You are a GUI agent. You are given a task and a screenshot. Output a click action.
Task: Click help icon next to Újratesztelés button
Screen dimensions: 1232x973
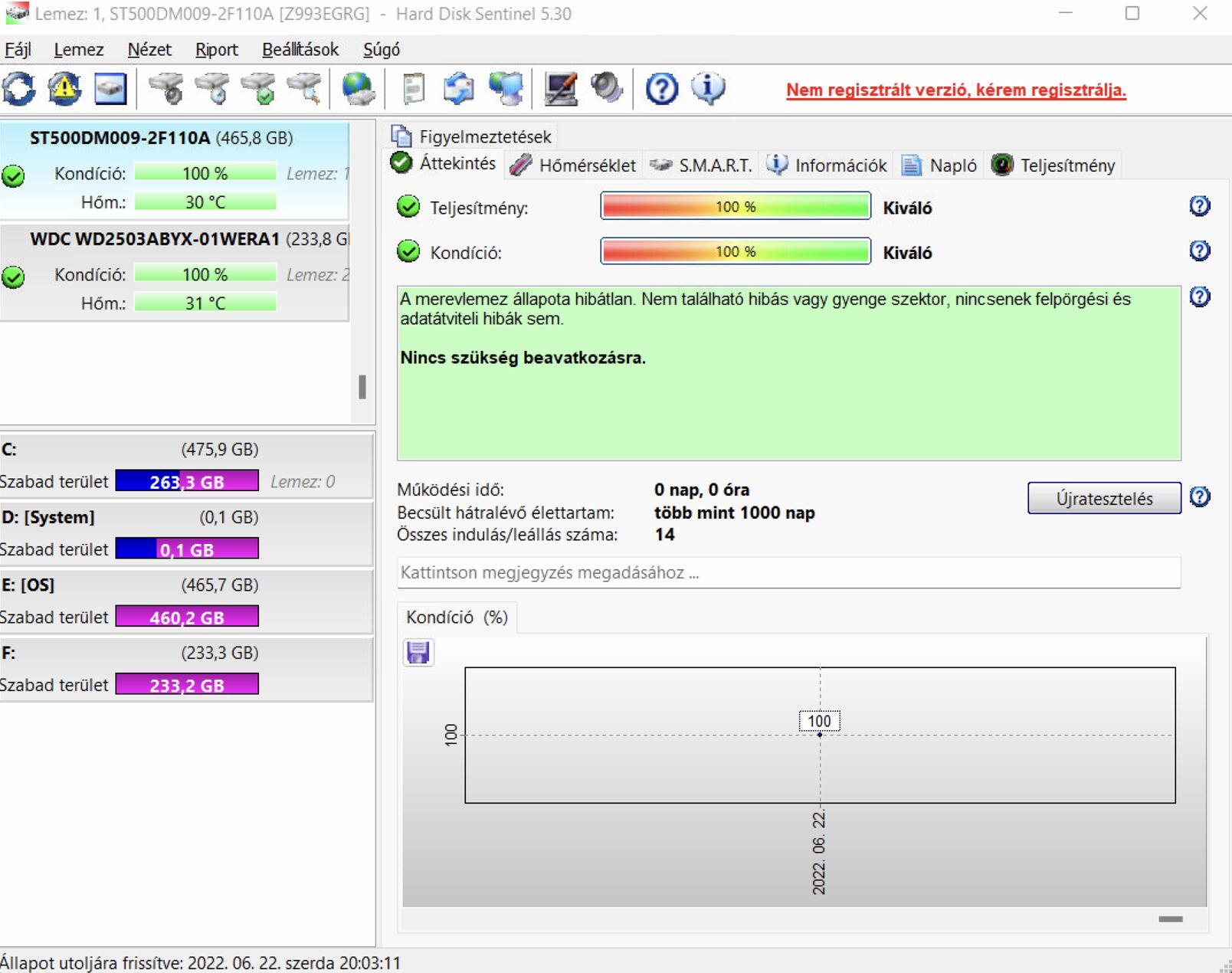pos(1200,497)
